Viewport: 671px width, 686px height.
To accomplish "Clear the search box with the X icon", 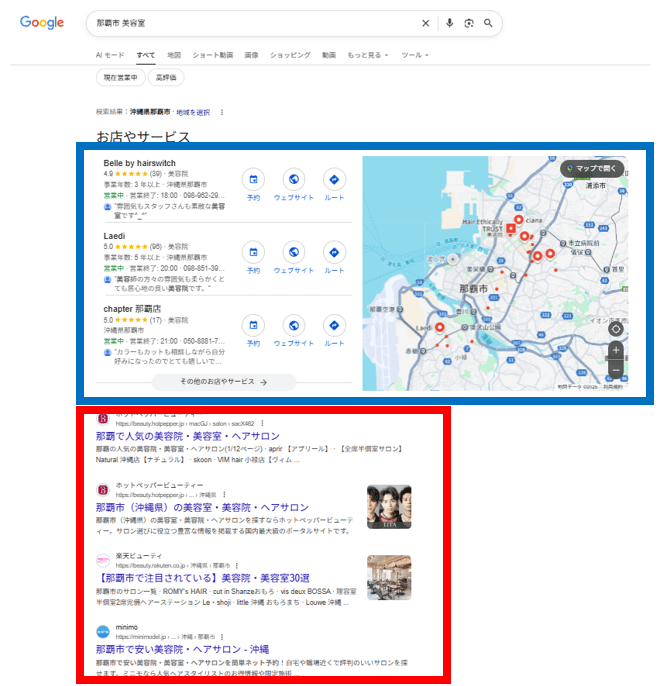I will coord(425,23).
